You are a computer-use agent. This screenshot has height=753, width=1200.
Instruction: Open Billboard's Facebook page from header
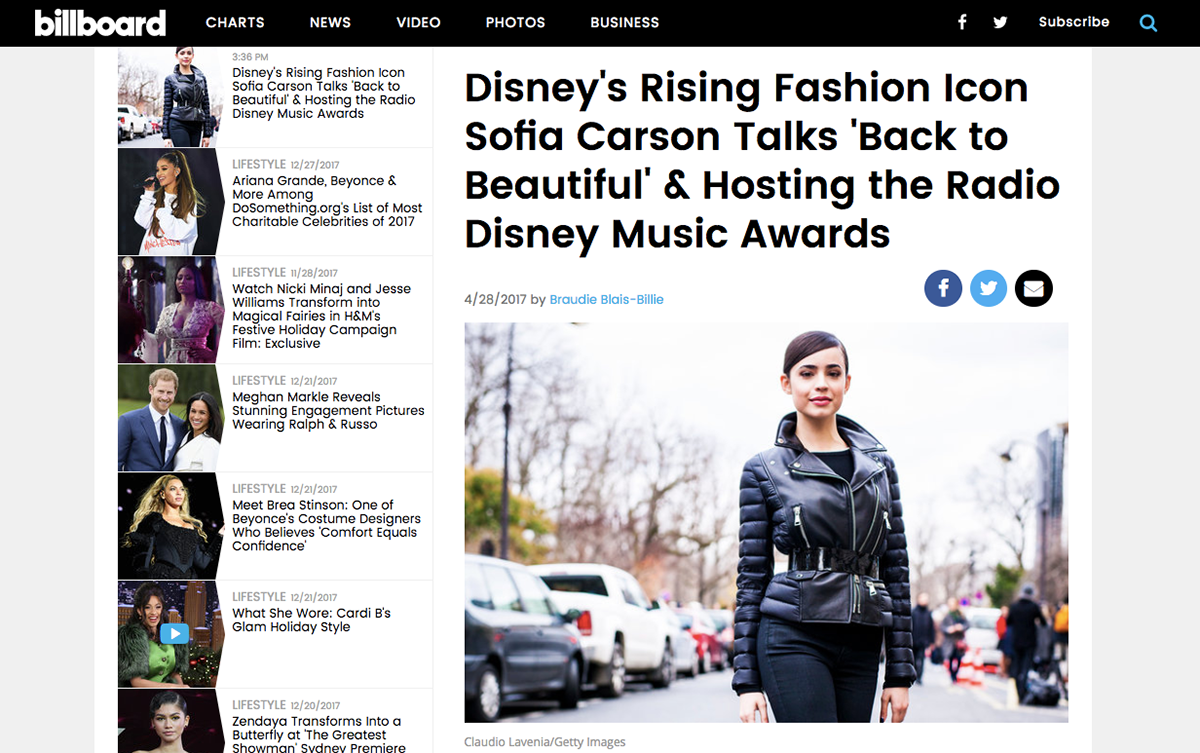[x=962, y=22]
